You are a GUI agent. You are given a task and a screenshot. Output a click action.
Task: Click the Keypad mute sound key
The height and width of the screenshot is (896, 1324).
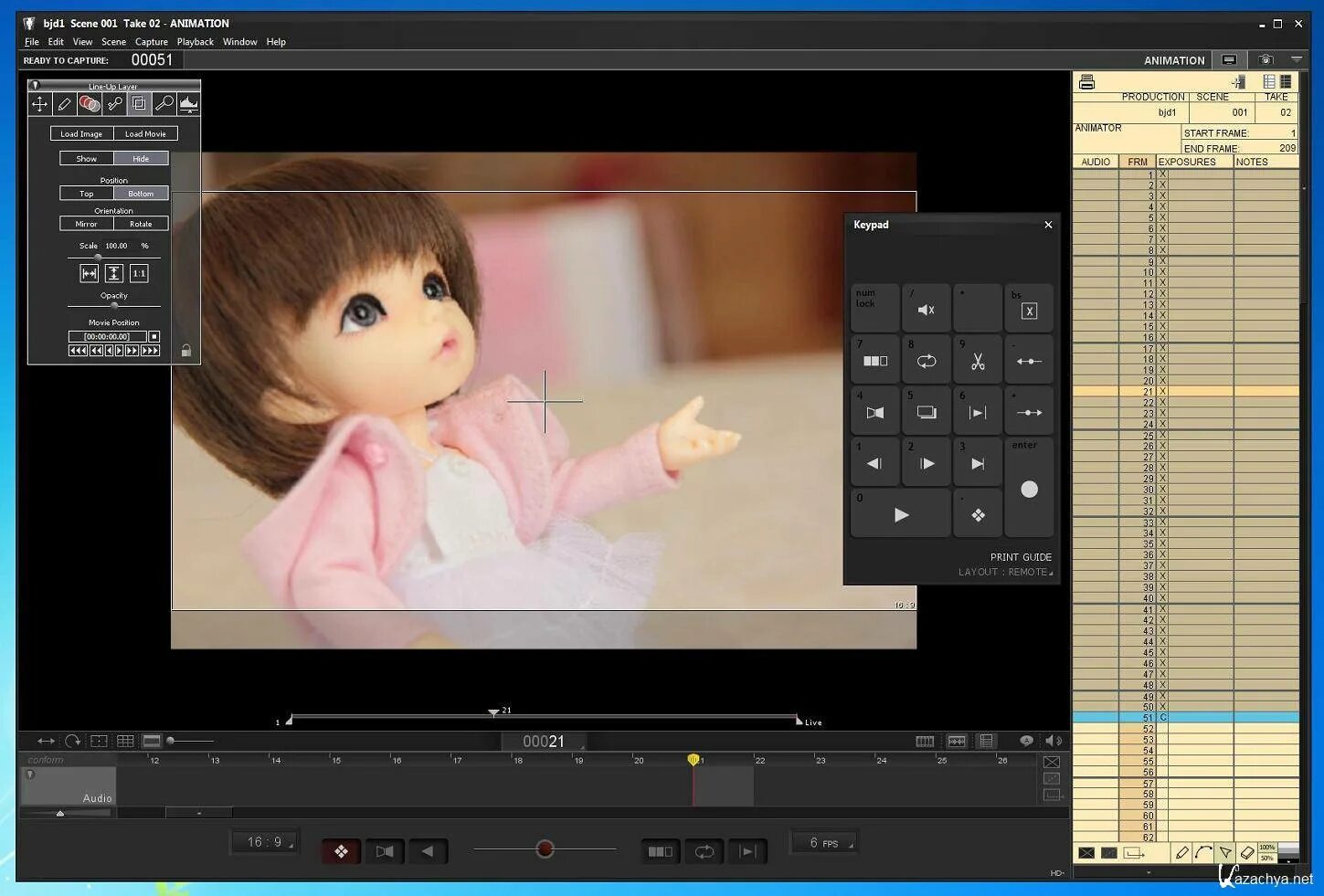[x=927, y=309]
